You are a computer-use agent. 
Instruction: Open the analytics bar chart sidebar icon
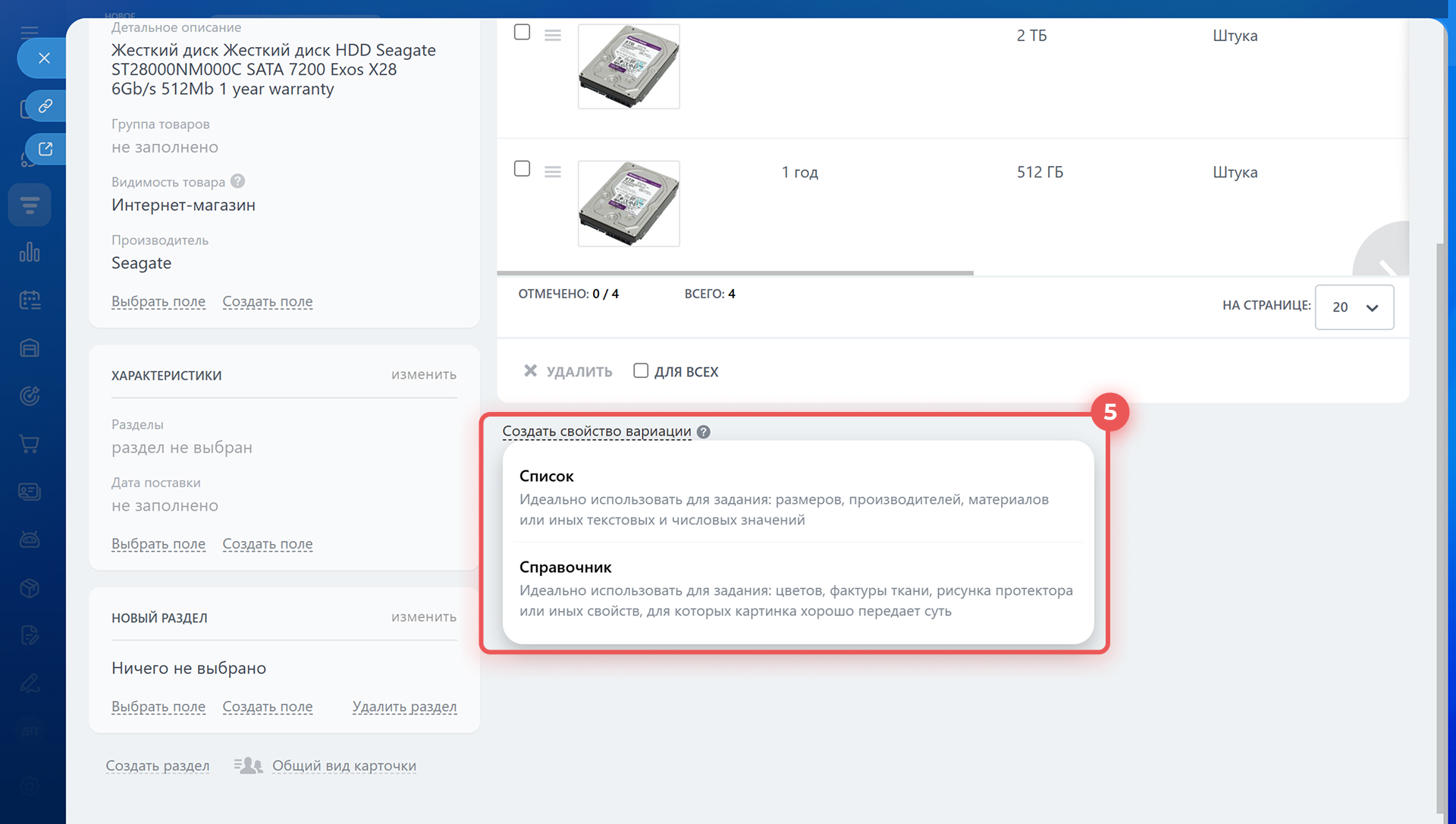pyautogui.click(x=30, y=253)
